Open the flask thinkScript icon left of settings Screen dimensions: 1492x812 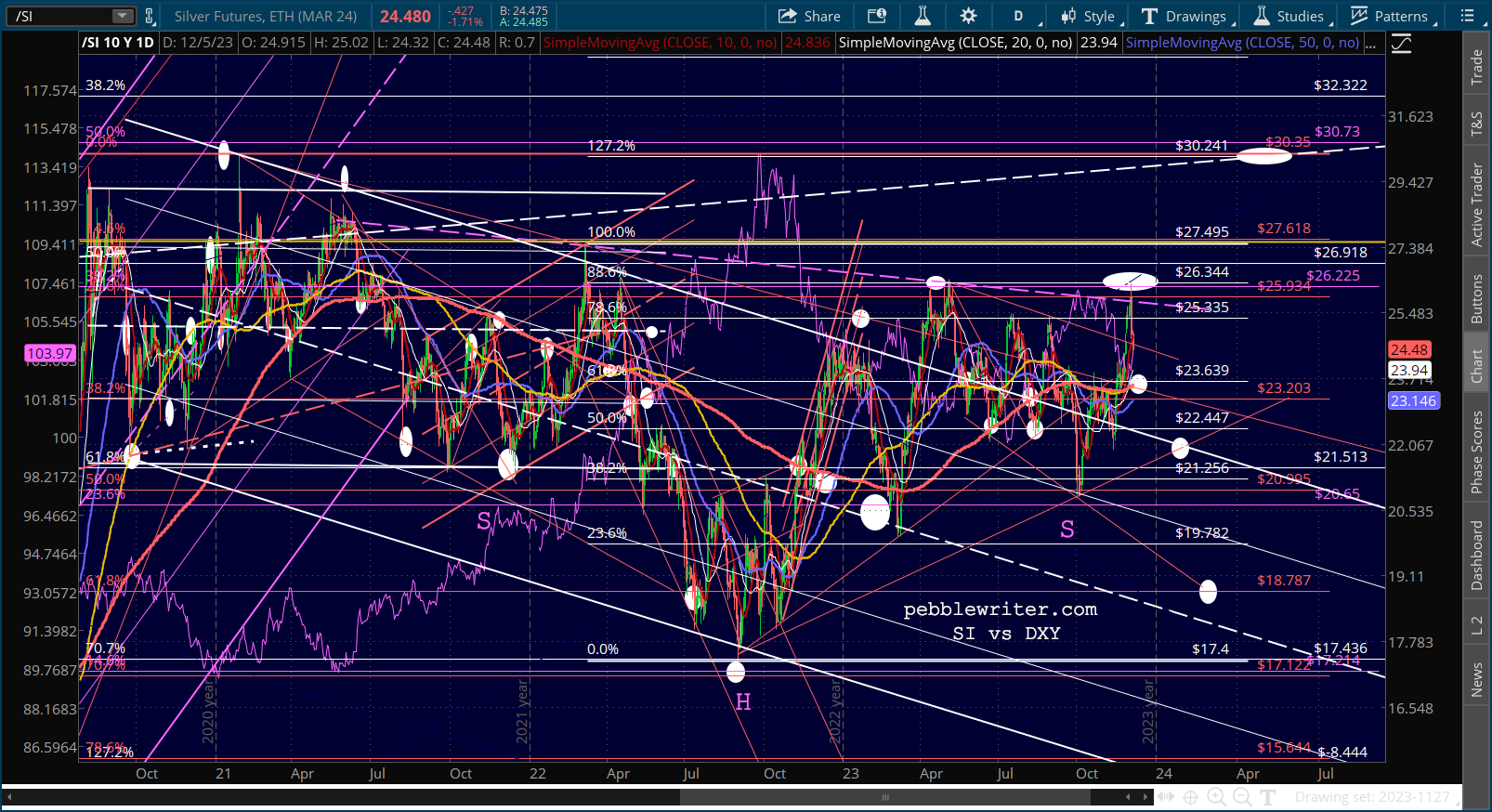(923, 16)
